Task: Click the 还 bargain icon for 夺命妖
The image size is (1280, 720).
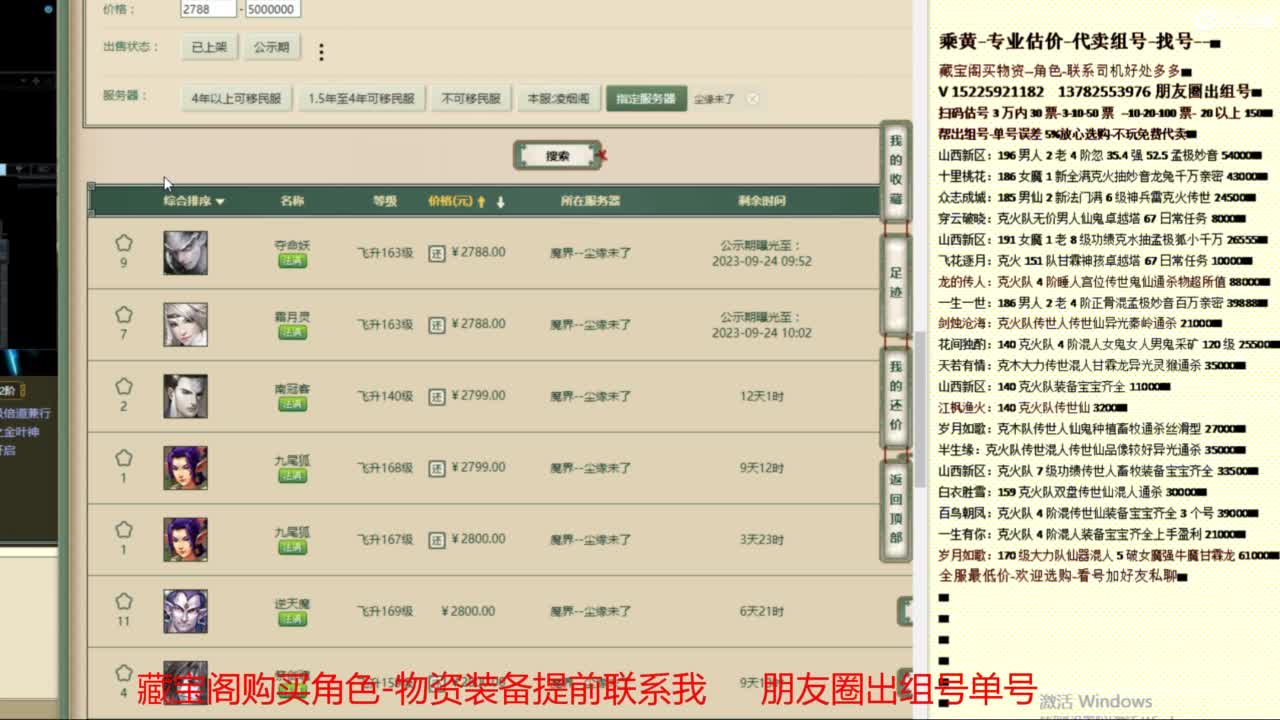Action: coord(437,253)
